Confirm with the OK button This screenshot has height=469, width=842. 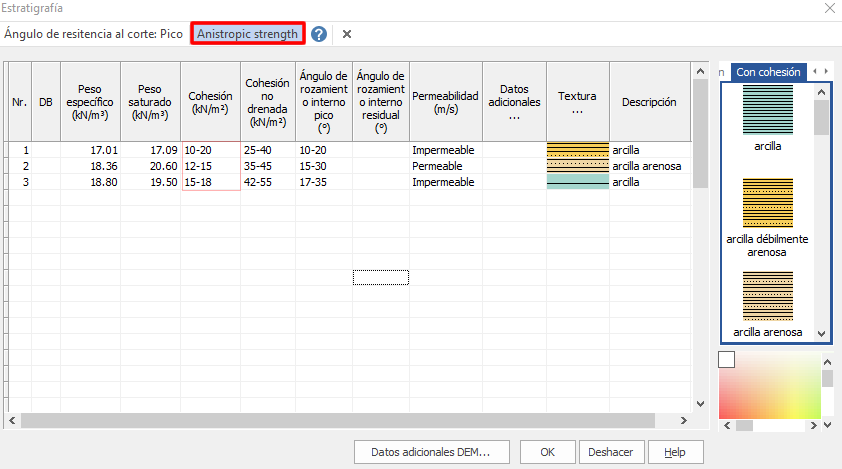tap(547, 452)
